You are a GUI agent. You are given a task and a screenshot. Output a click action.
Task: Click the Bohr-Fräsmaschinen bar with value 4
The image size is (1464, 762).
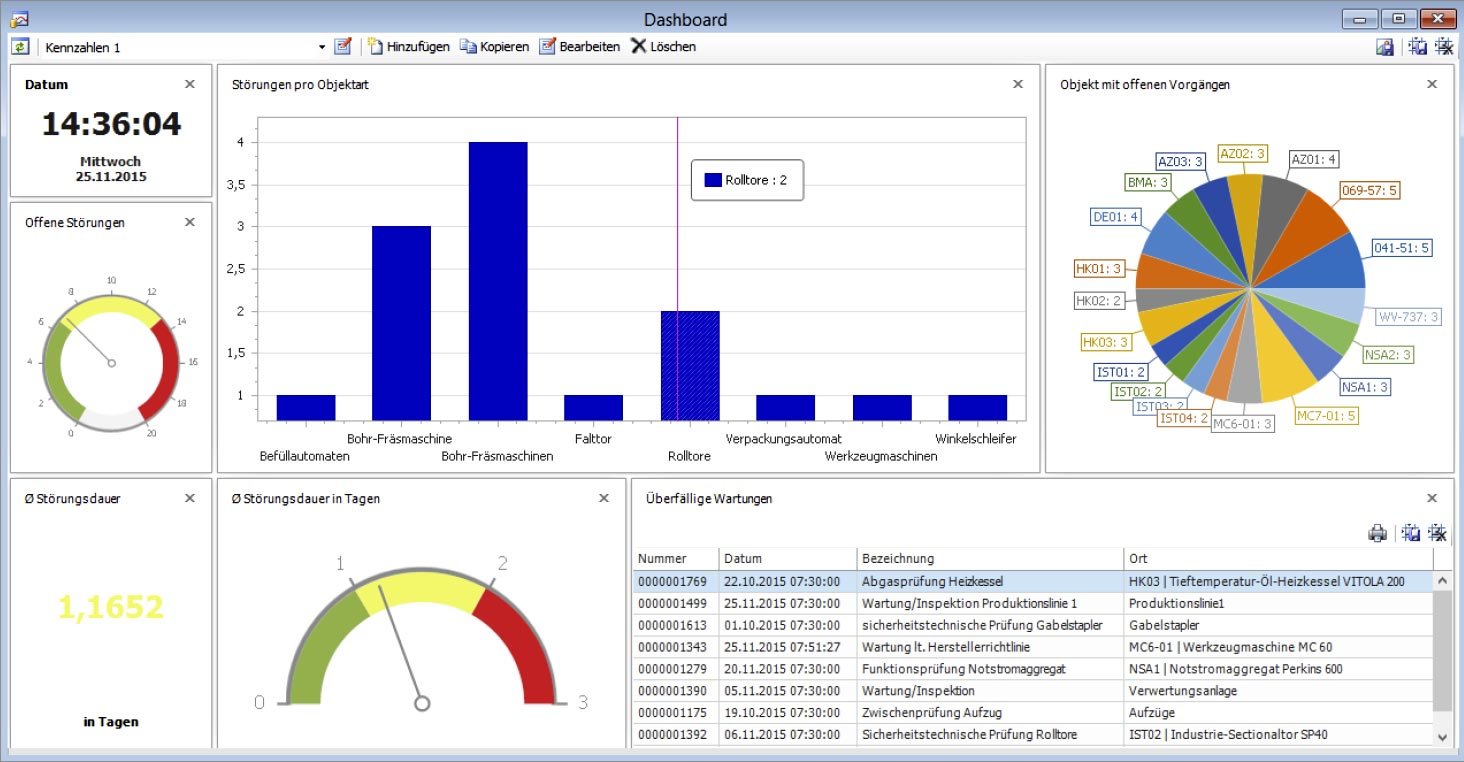(498, 281)
